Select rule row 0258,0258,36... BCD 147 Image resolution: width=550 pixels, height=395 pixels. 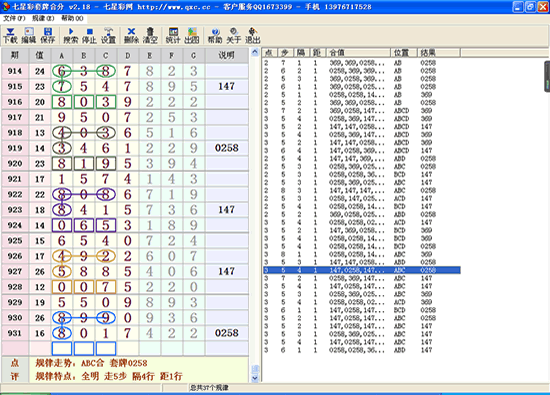362,174
